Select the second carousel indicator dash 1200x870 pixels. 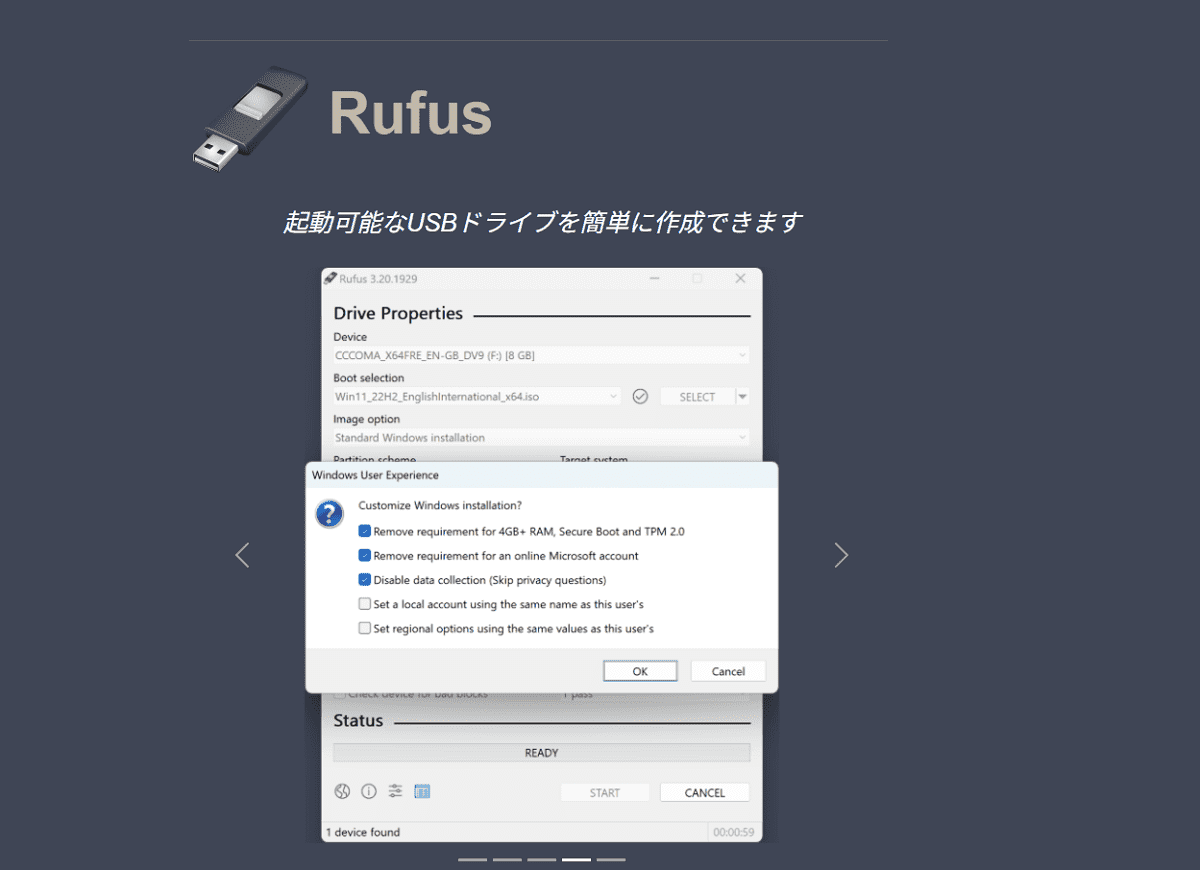tap(507, 859)
